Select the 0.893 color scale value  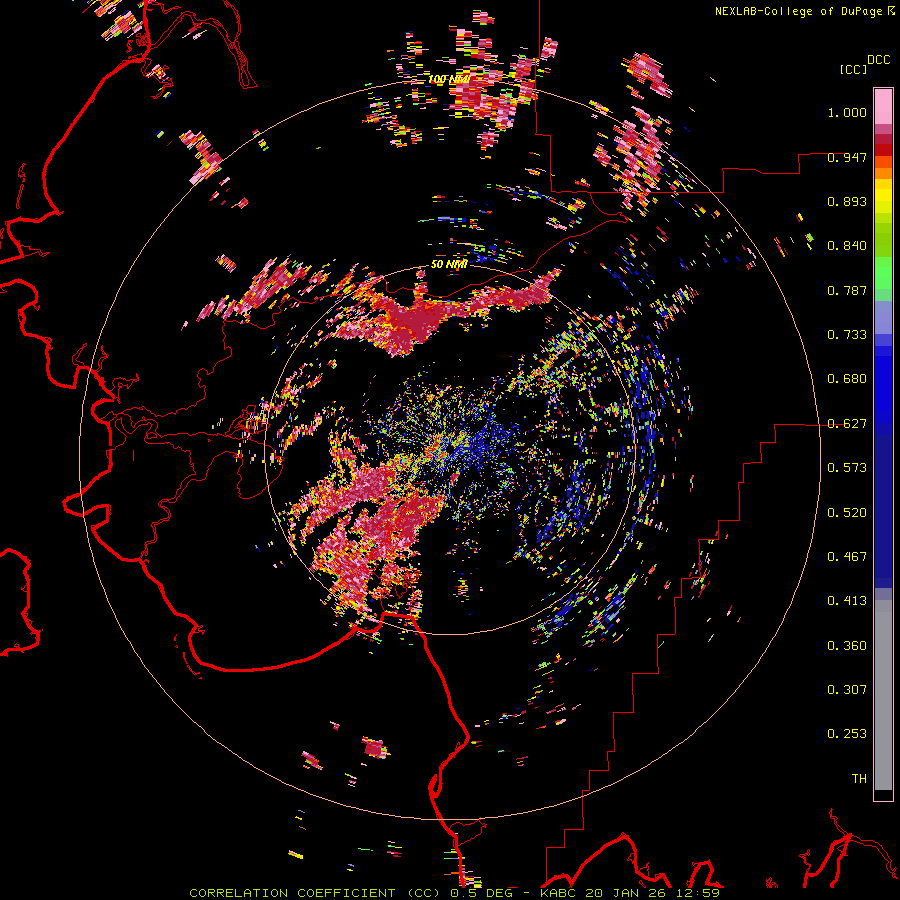[847, 201]
